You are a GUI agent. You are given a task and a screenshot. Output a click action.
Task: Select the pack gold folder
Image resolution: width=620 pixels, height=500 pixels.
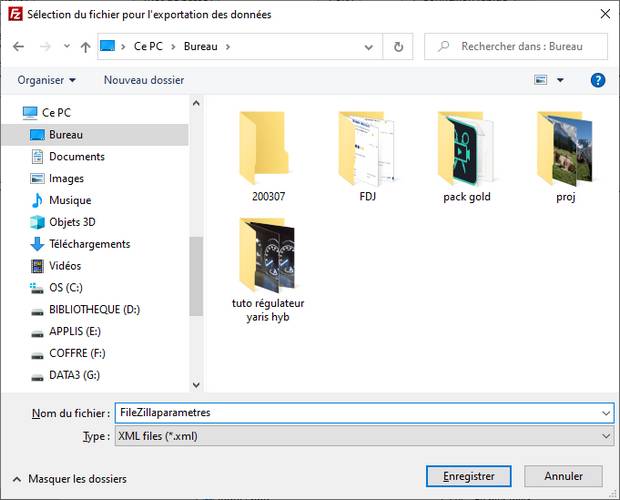(467, 157)
